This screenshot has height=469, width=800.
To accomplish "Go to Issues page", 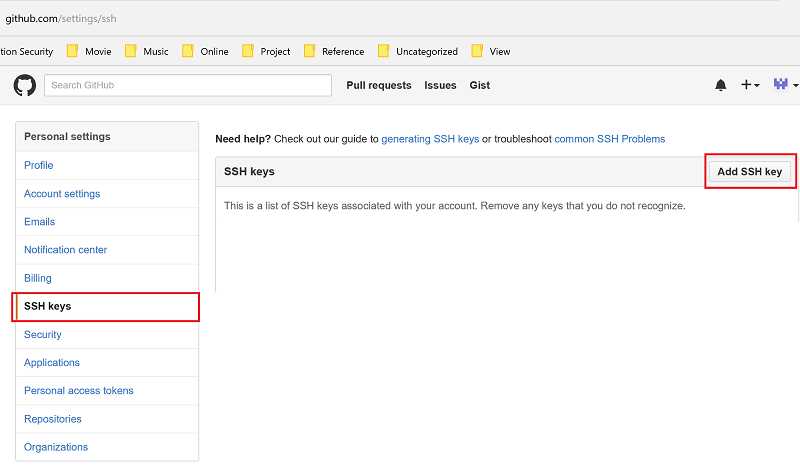I will pyautogui.click(x=440, y=85).
